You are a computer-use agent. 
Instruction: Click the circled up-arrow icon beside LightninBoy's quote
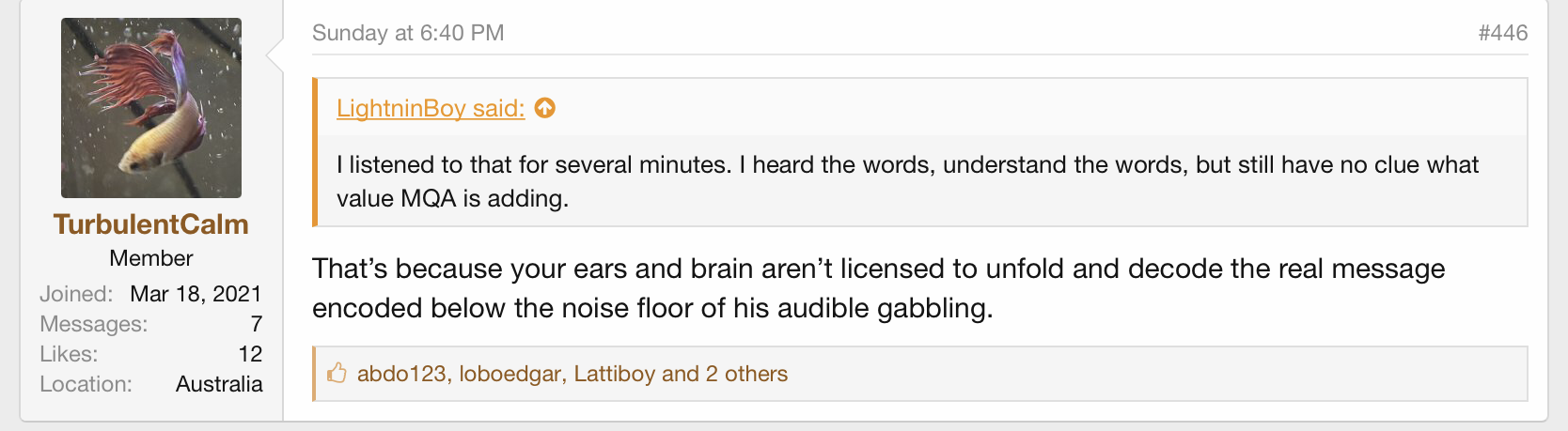(545, 109)
